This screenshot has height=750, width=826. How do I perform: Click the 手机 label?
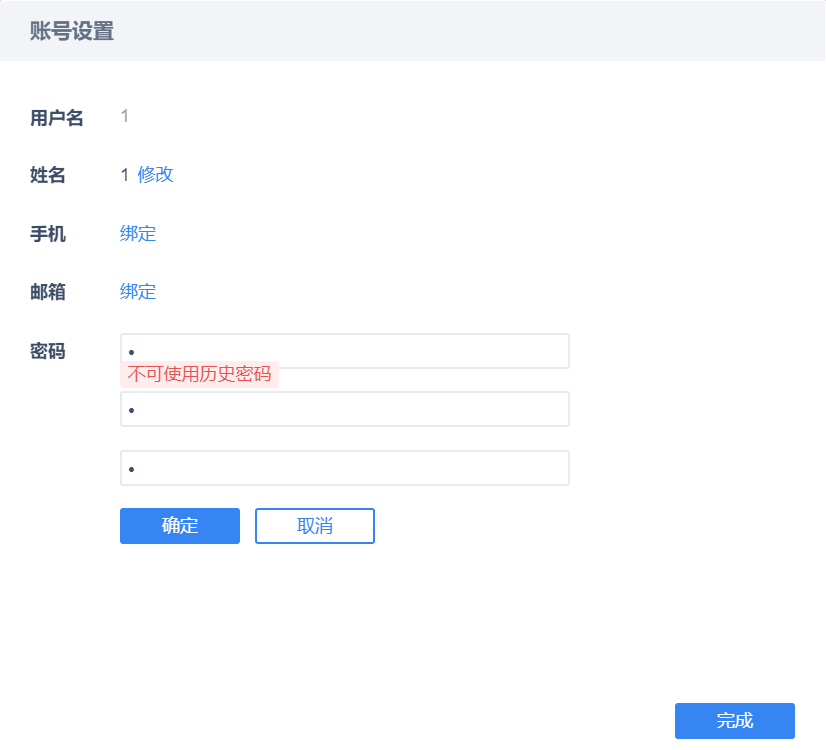click(x=48, y=234)
